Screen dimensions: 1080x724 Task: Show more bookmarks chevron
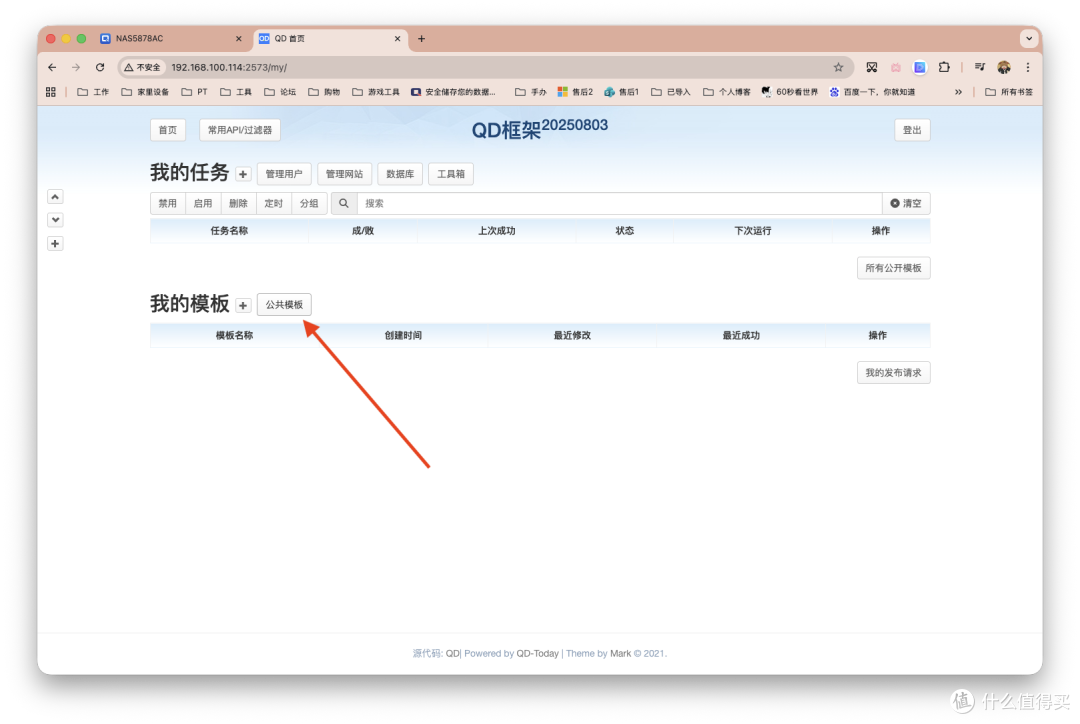pyautogui.click(x=958, y=92)
